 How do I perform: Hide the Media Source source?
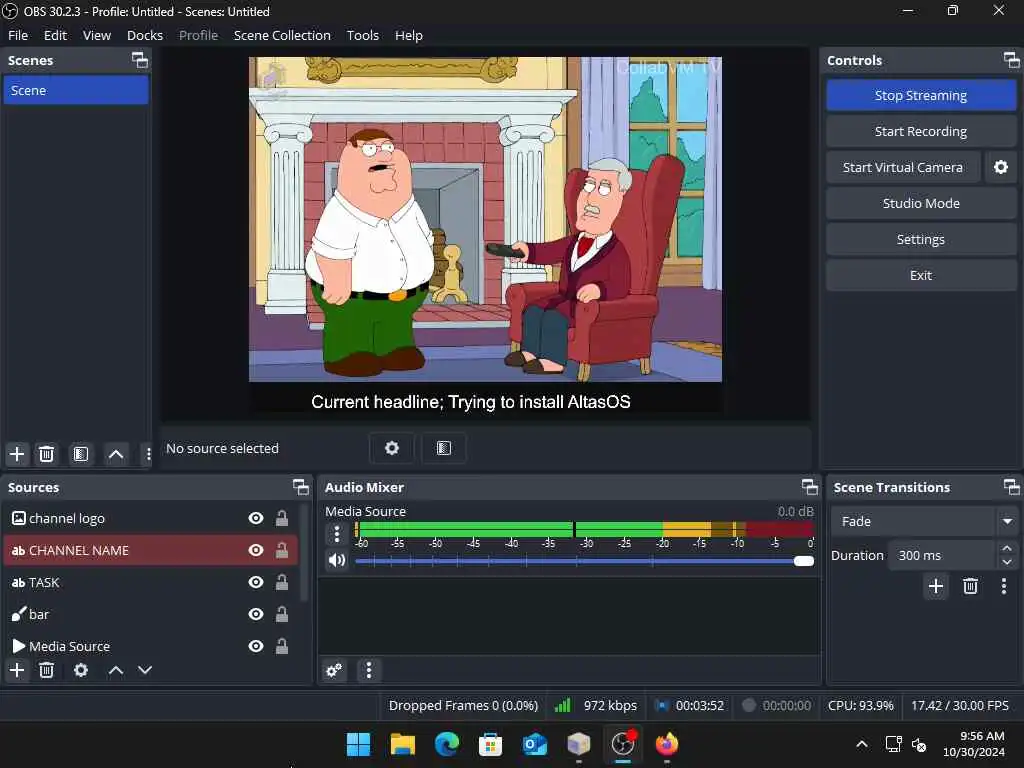(256, 646)
